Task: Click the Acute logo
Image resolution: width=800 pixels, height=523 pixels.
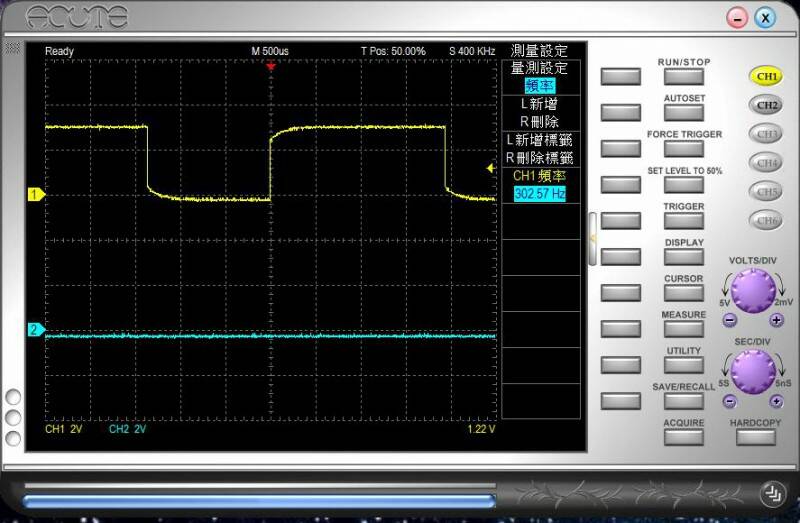Action: point(77,17)
